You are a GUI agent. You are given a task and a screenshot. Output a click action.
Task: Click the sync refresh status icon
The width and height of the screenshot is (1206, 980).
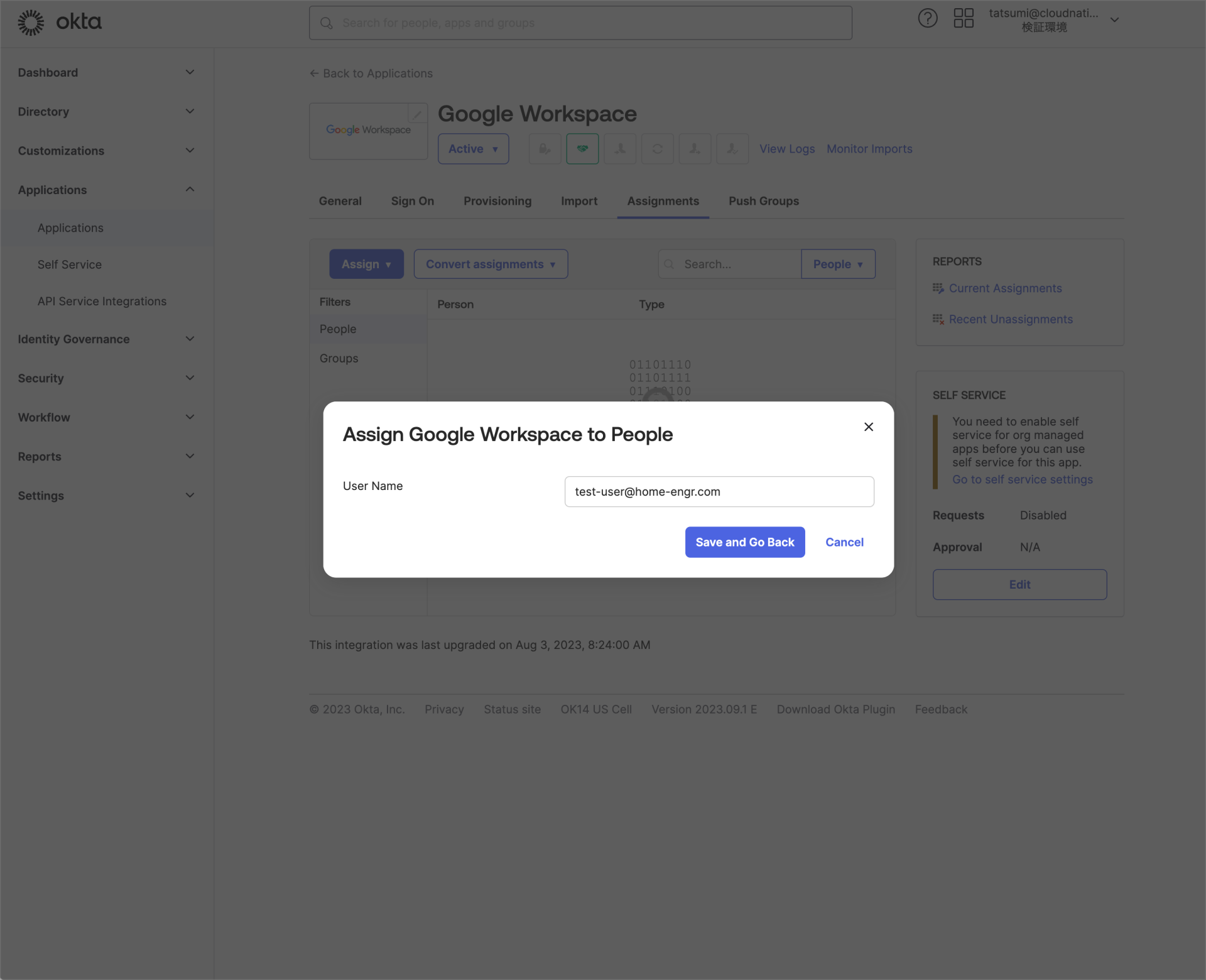tap(657, 149)
